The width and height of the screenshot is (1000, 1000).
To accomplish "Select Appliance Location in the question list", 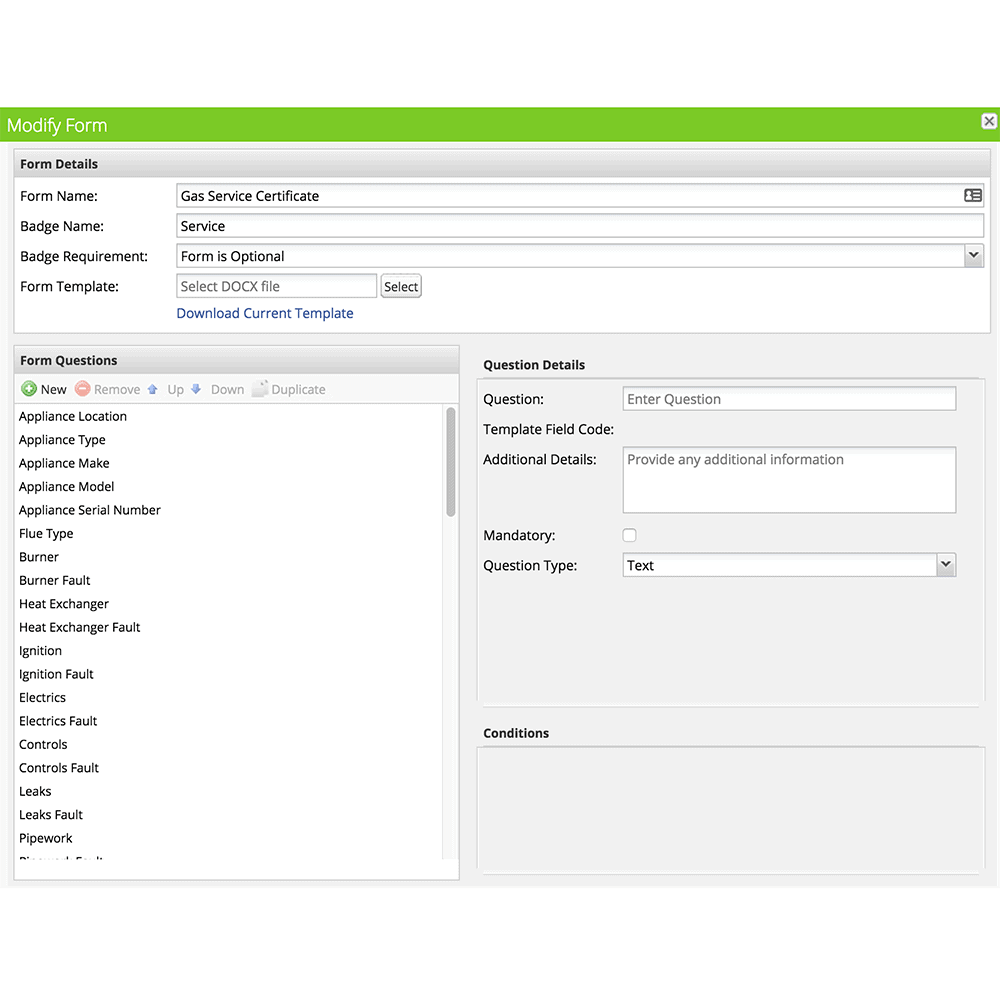I will pyautogui.click(x=73, y=416).
